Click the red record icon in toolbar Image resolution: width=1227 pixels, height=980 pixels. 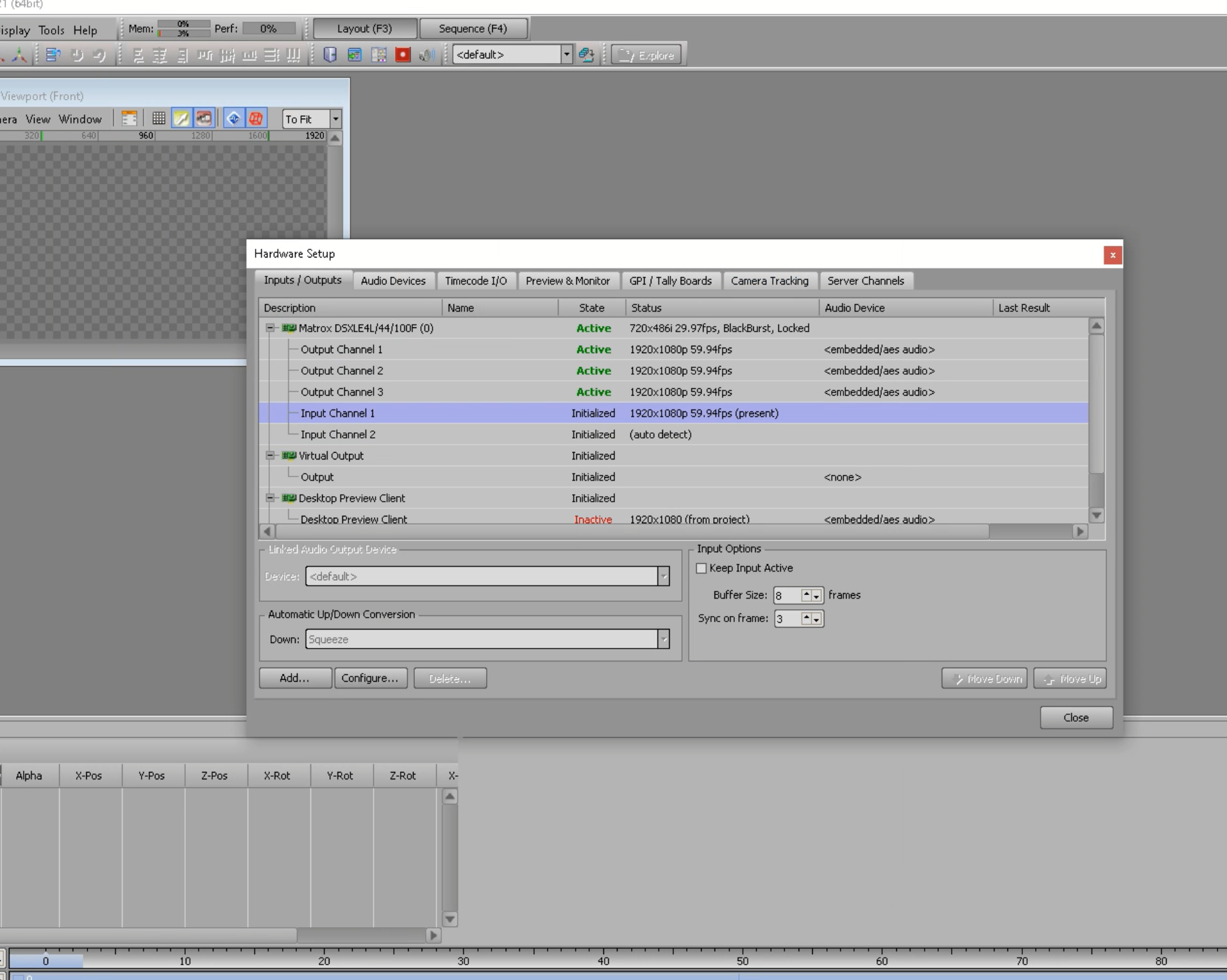coord(403,55)
